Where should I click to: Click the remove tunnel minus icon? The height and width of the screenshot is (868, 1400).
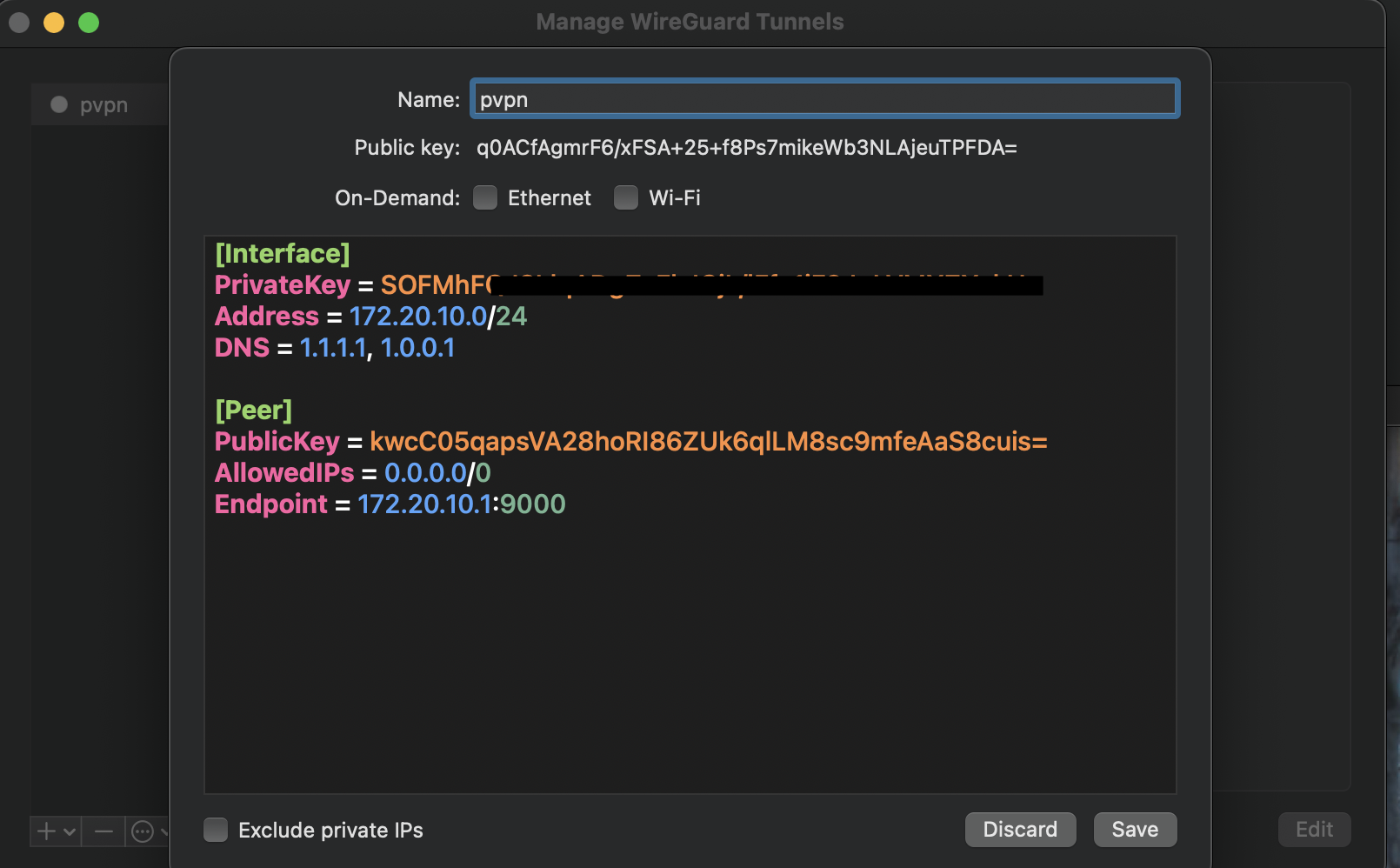coord(103,831)
